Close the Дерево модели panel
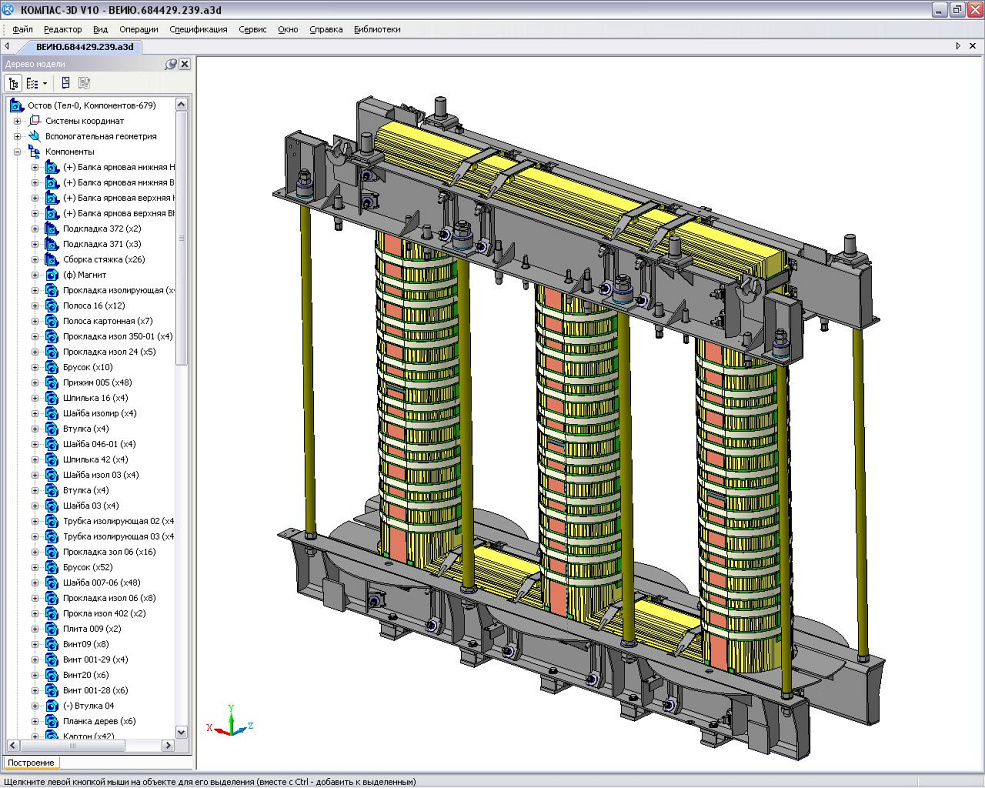This screenshot has height=788, width=985. pos(184,64)
